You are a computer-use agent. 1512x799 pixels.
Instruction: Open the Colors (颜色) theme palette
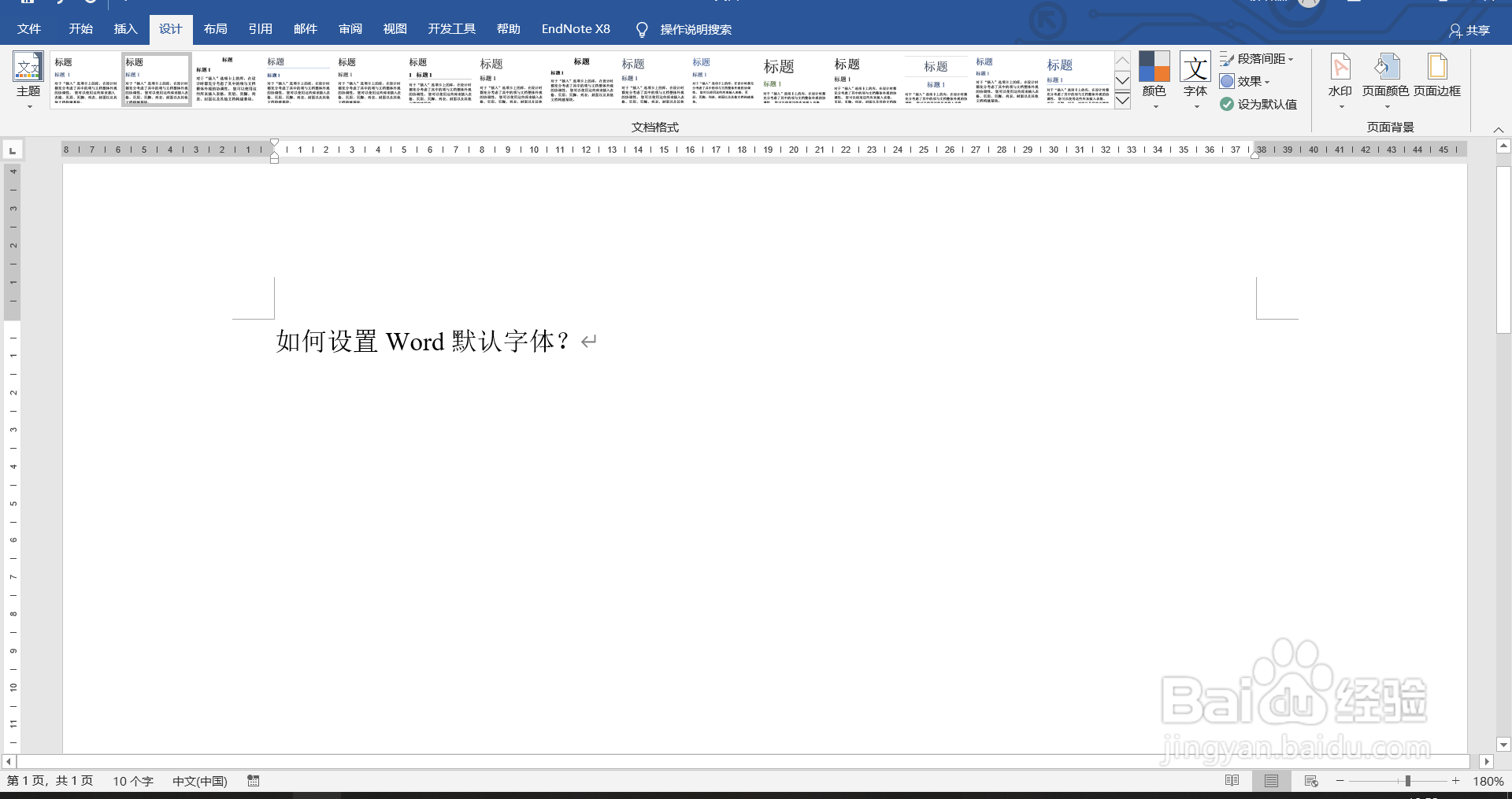(x=1154, y=79)
